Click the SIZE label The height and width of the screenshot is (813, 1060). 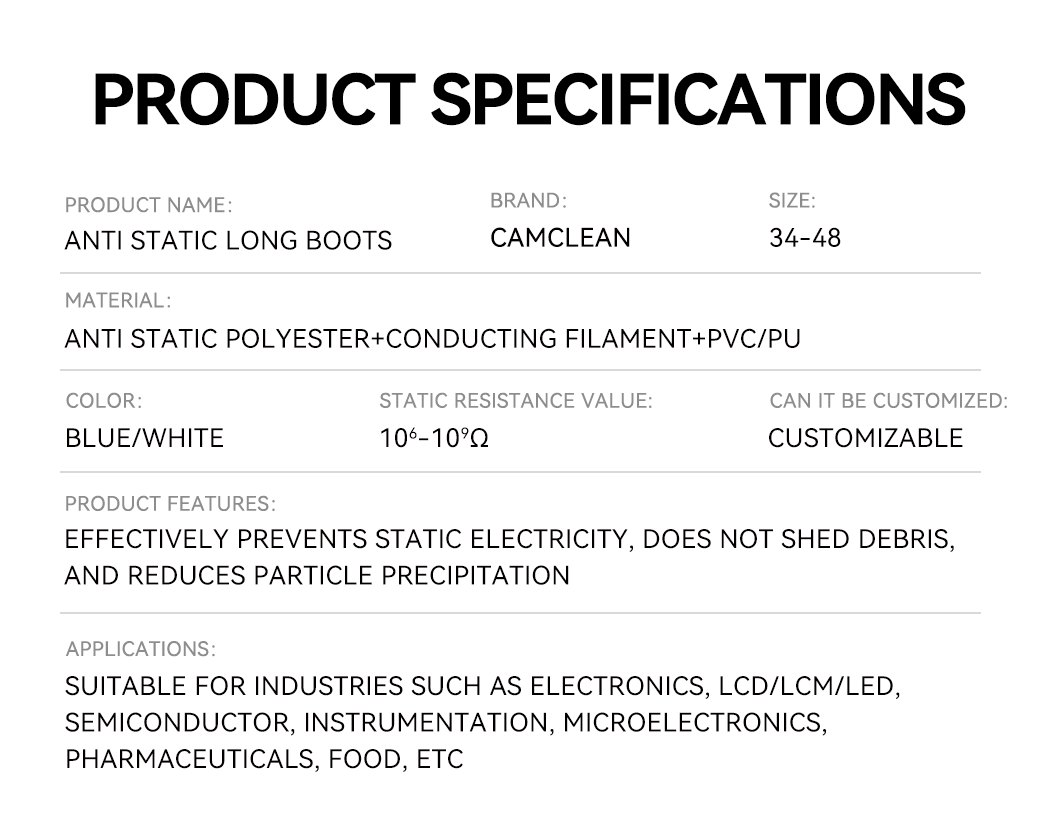coord(791,201)
